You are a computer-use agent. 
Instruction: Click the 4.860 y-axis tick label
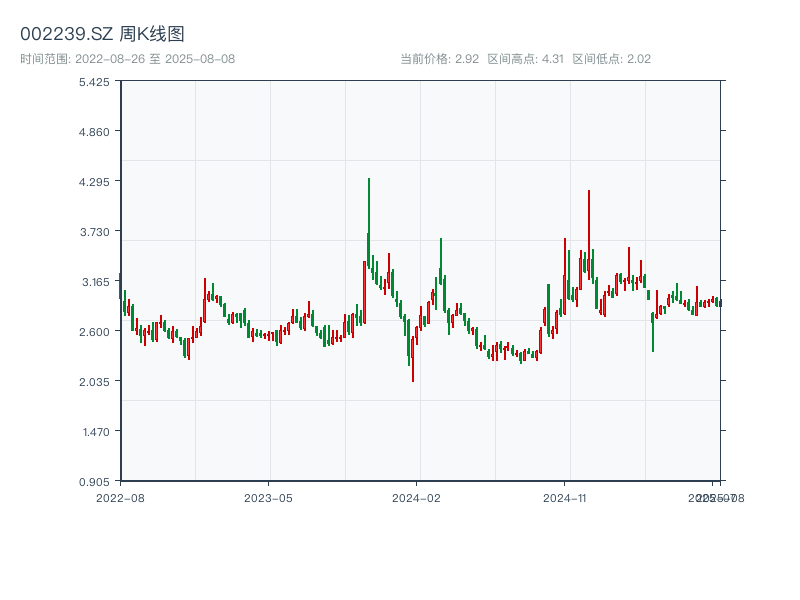pos(94,131)
